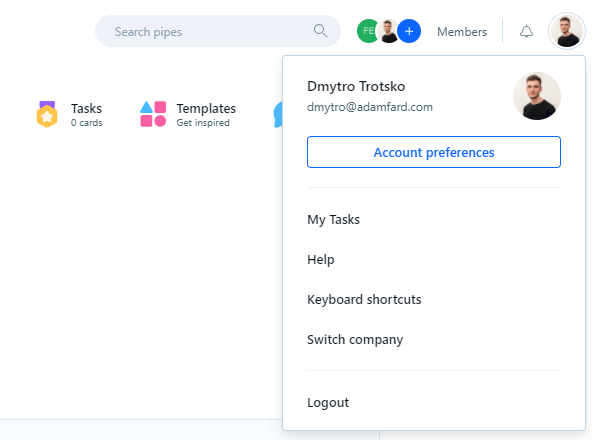Select the green FE member avatar

[367, 31]
